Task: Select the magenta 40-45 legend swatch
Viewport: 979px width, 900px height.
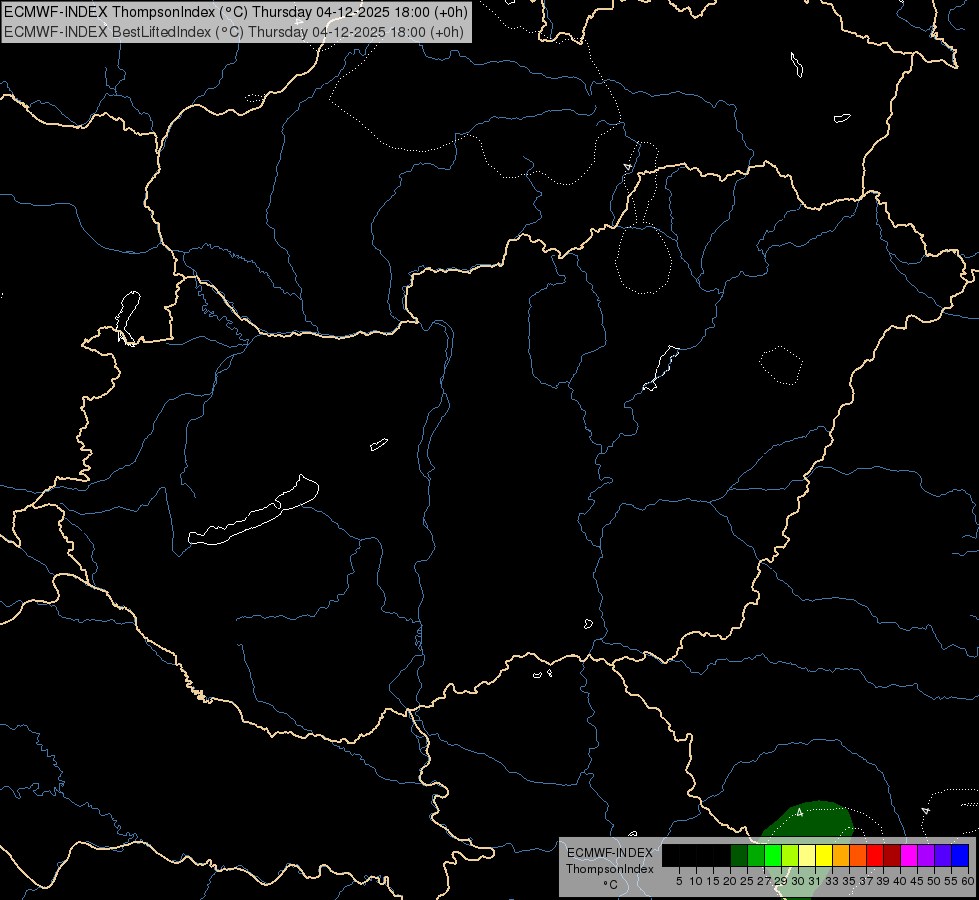Action: pyautogui.click(x=909, y=855)
